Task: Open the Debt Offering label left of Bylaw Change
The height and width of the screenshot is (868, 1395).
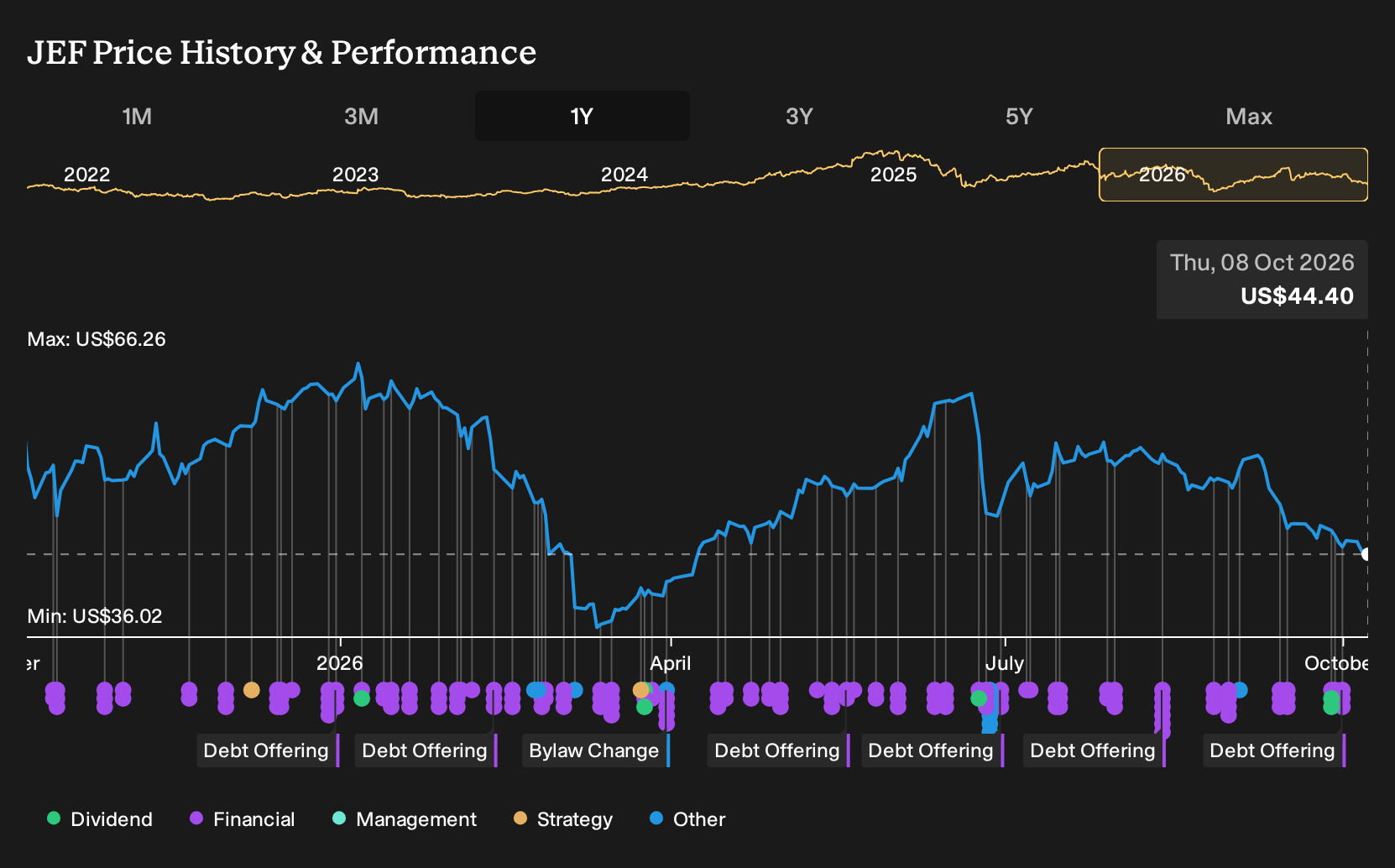Action: tap(426, 750)
